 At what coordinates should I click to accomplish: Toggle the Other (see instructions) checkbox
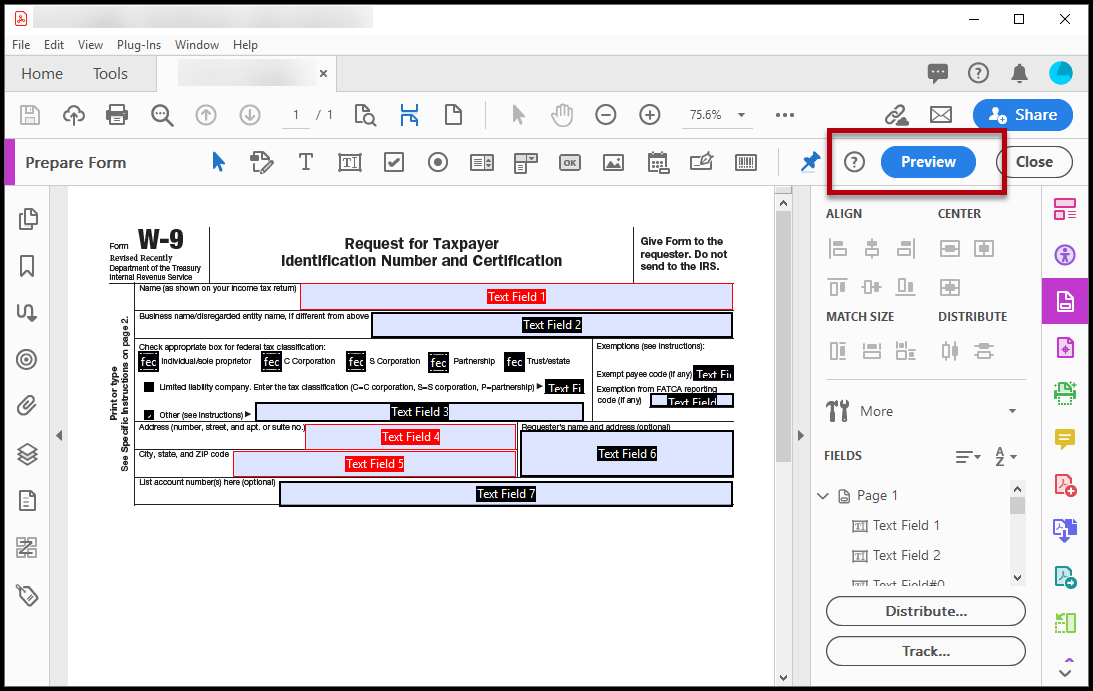[149, 415]
